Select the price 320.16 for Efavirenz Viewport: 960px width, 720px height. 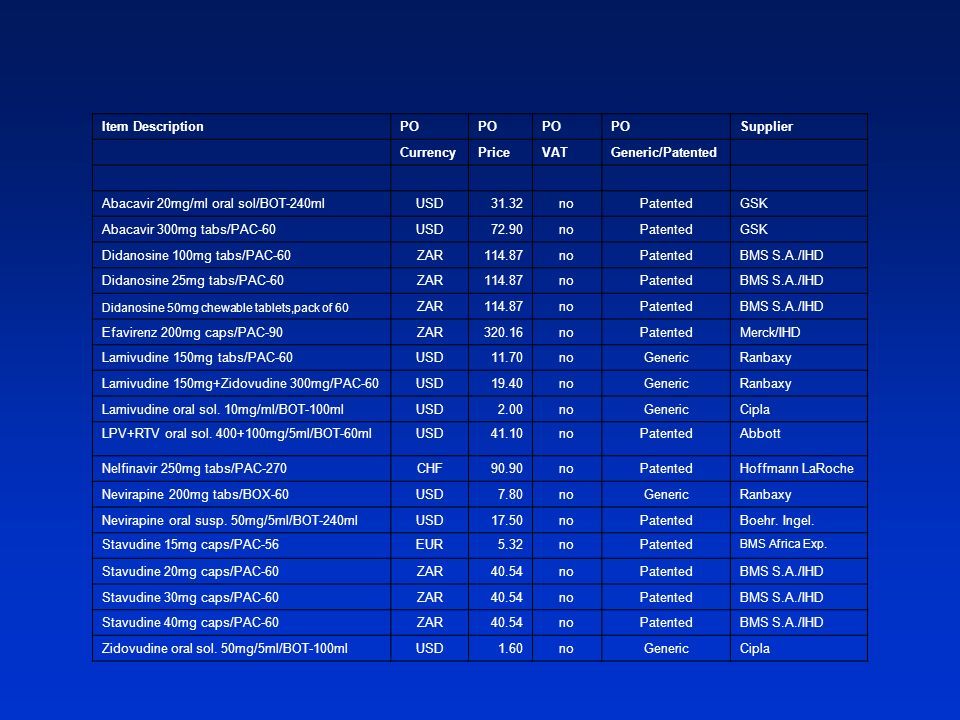[503, 332]
